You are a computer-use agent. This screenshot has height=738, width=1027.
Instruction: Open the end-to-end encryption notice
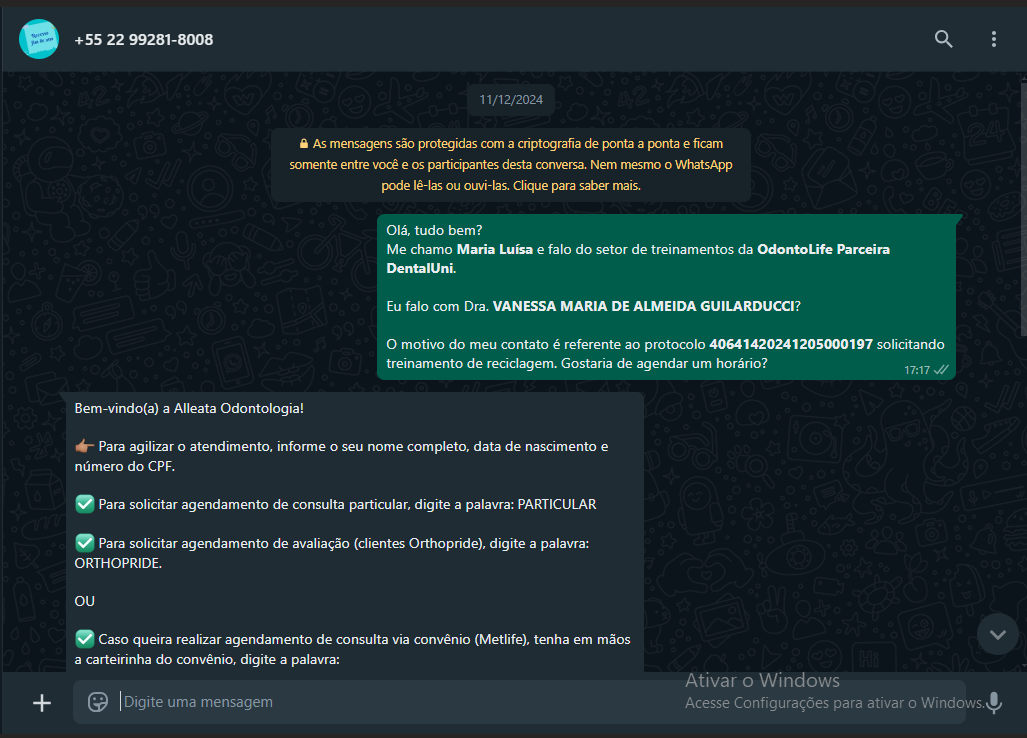click(511, 164)
